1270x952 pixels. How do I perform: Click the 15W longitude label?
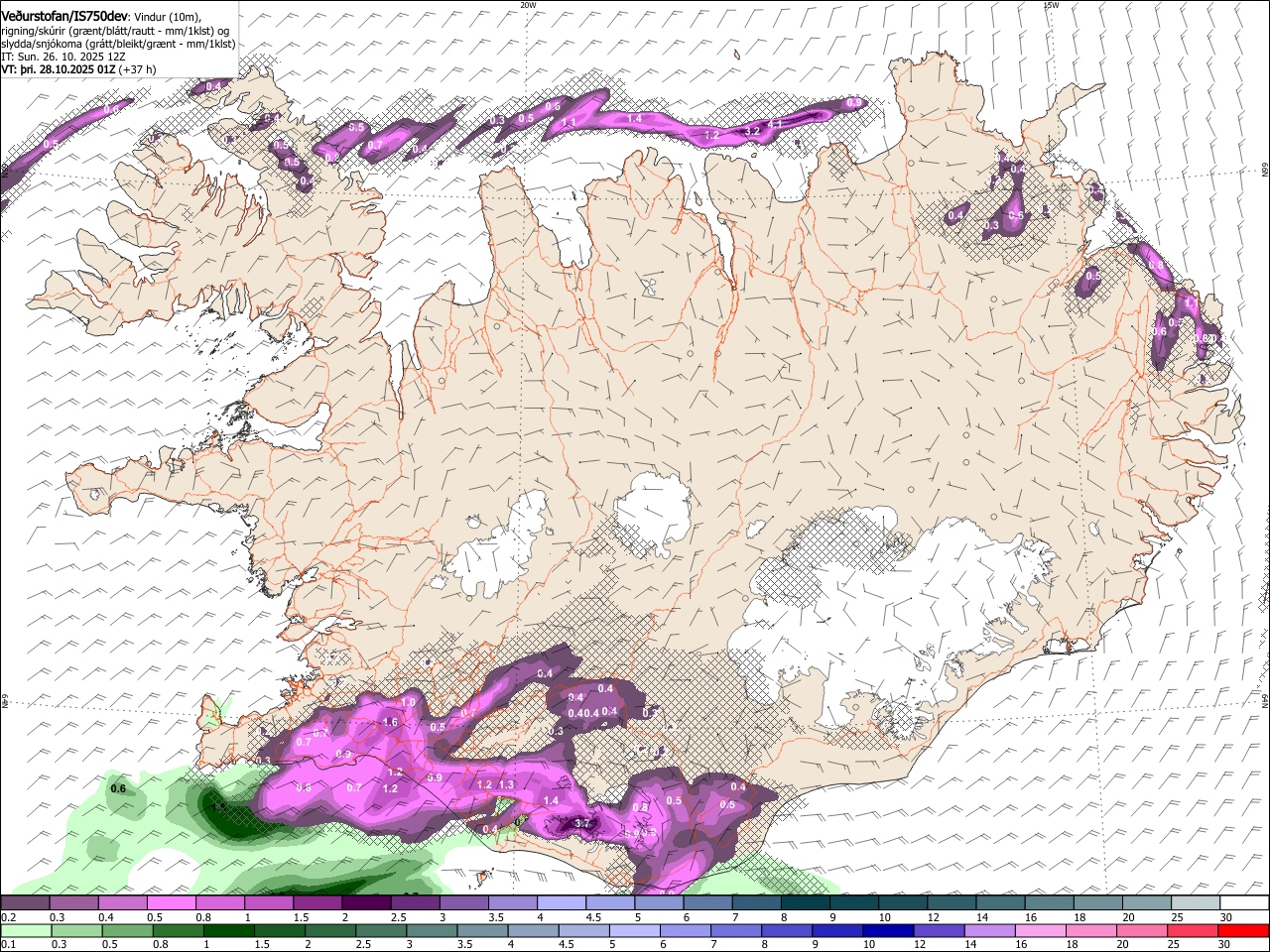tap(1051, 4)
